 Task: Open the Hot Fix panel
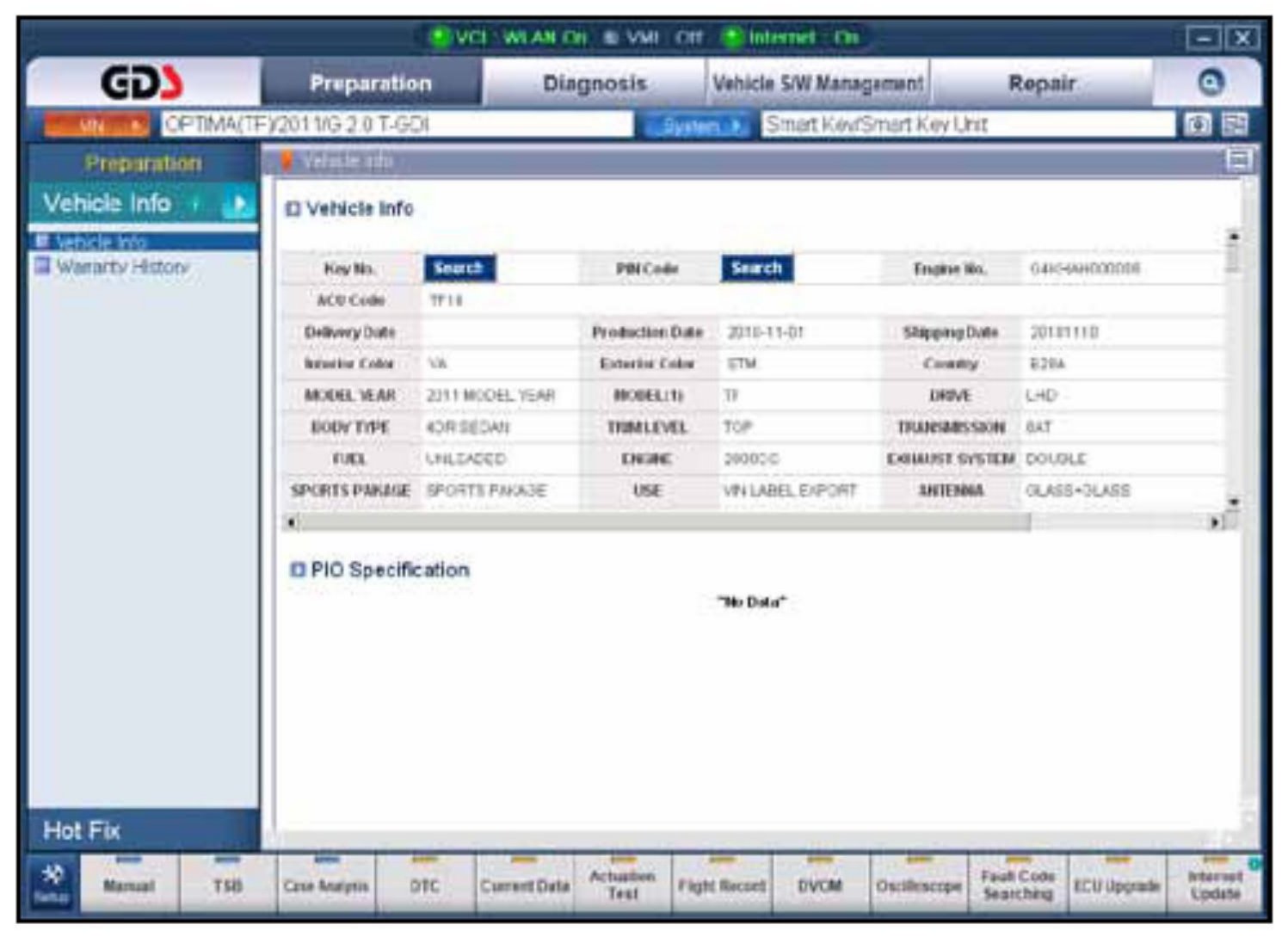pos(82,830)
